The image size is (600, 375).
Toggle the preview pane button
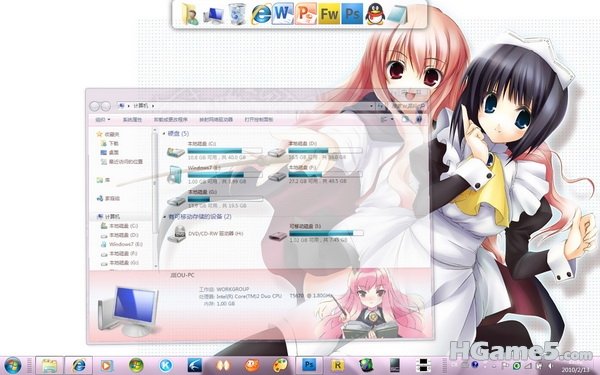405,120
